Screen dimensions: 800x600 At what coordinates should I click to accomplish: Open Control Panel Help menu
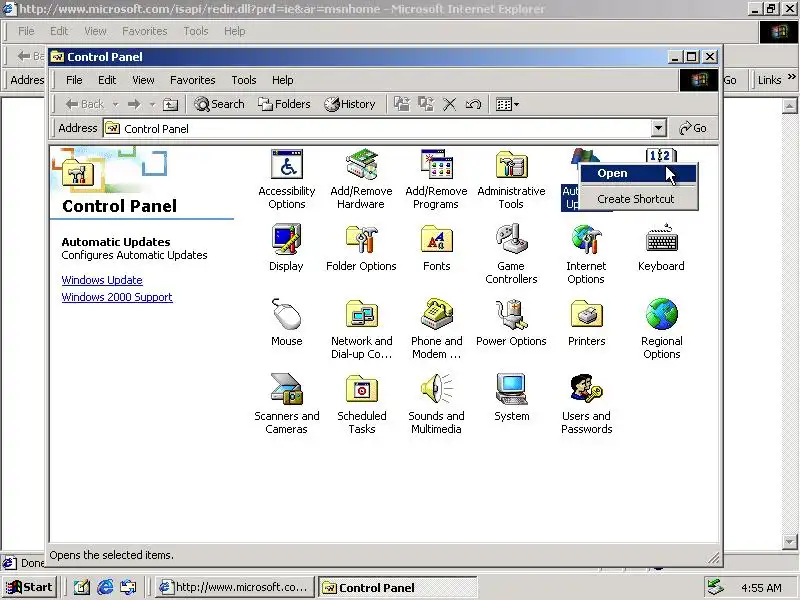282,80
